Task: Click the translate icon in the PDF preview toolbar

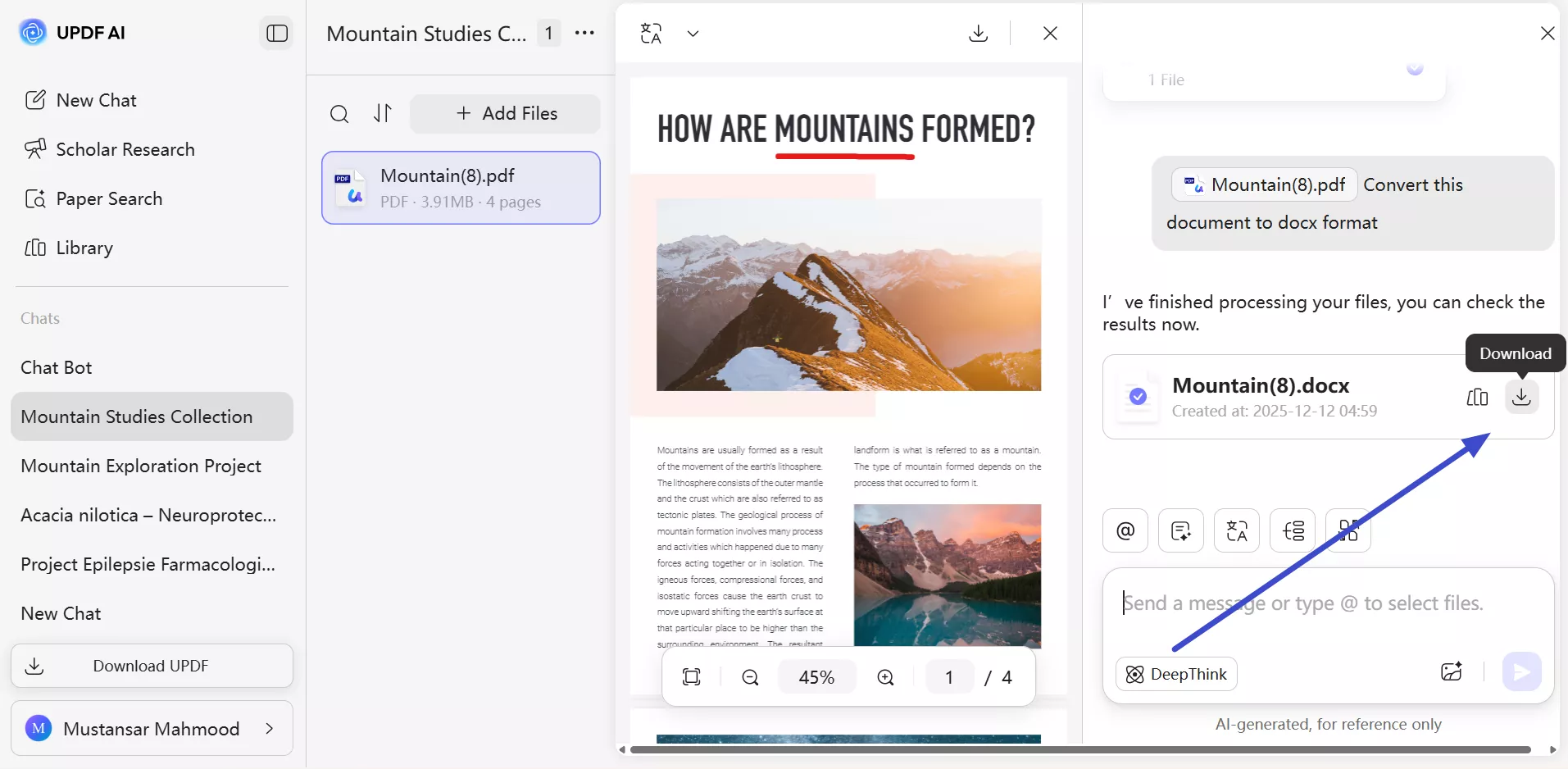Action: pyautogui.click(x=652, y=34)
